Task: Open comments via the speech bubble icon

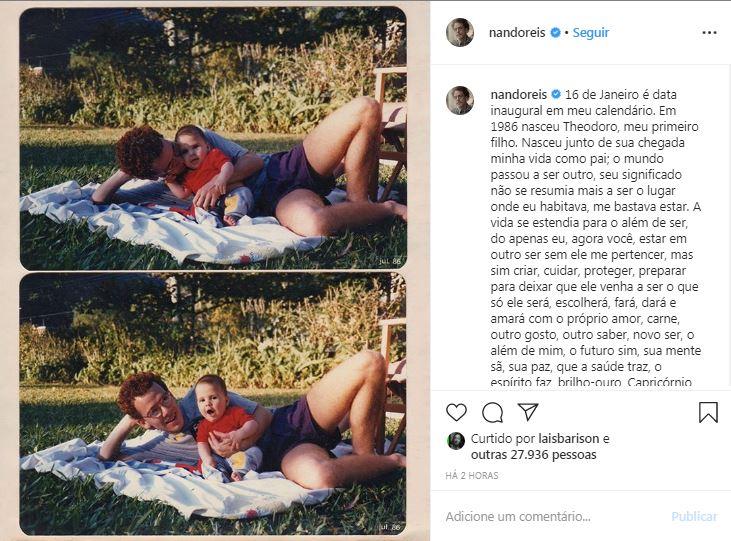Action: [492, 412]
